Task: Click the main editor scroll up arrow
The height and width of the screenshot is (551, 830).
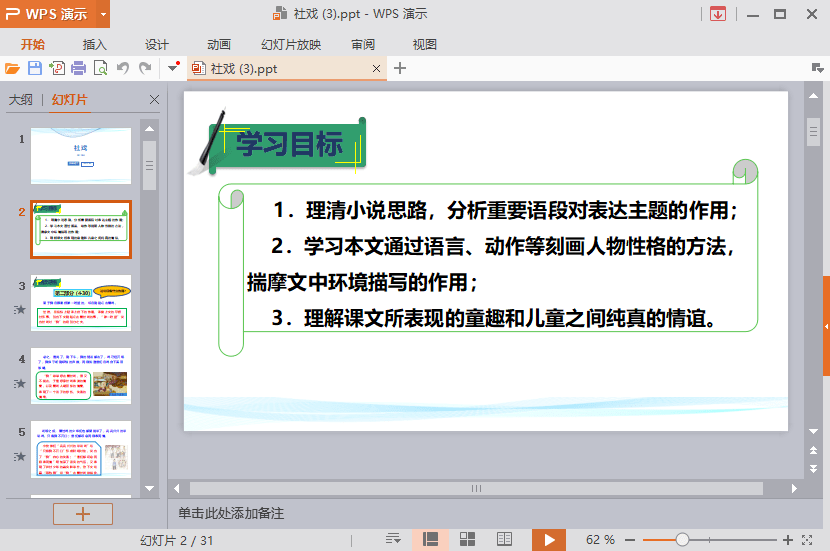Action: (x=814, y=96)
